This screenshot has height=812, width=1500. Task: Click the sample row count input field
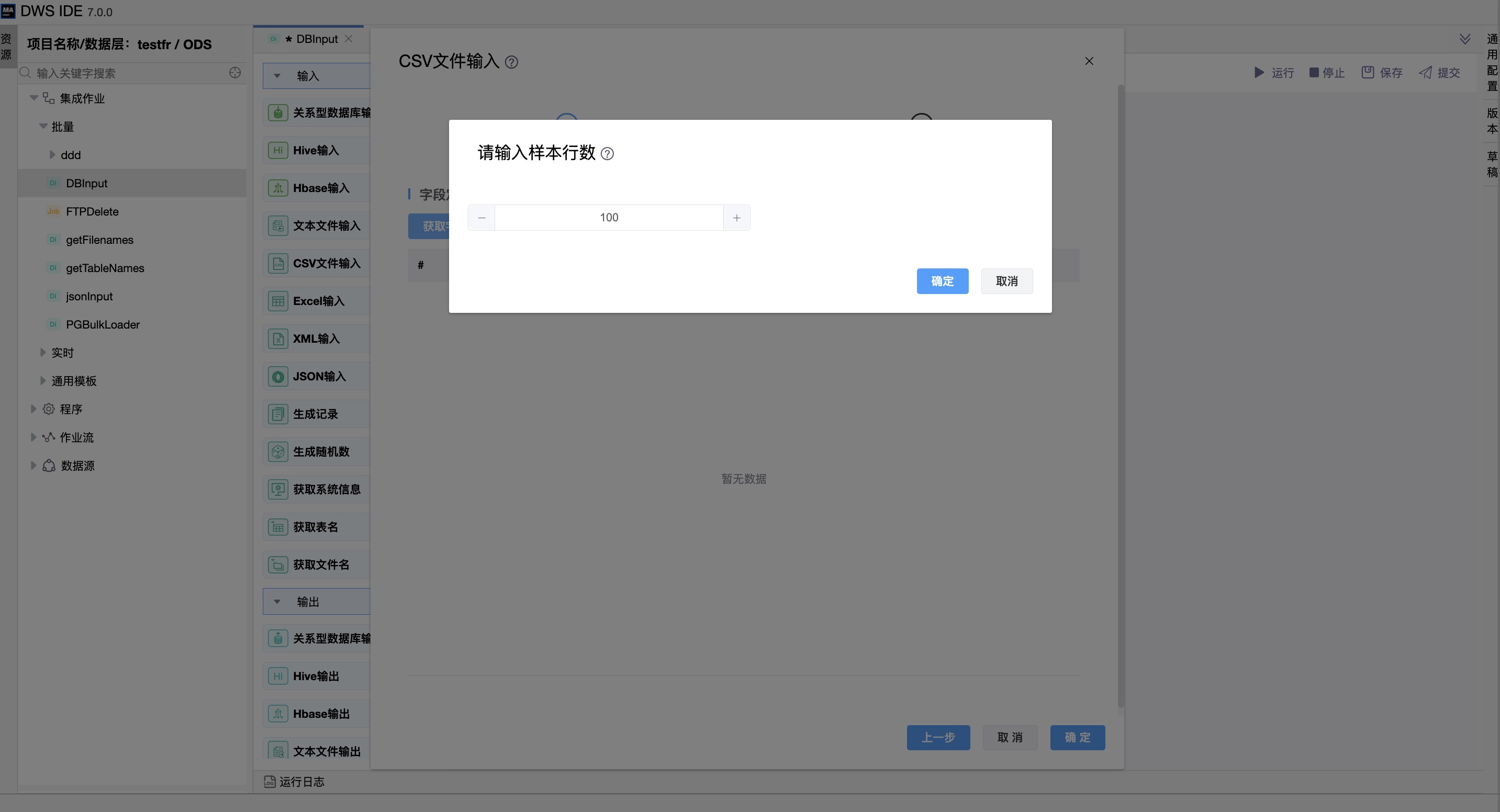609,218
